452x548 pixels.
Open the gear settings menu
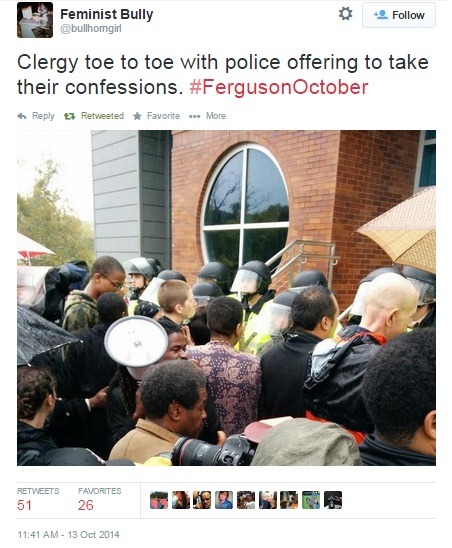345,14
